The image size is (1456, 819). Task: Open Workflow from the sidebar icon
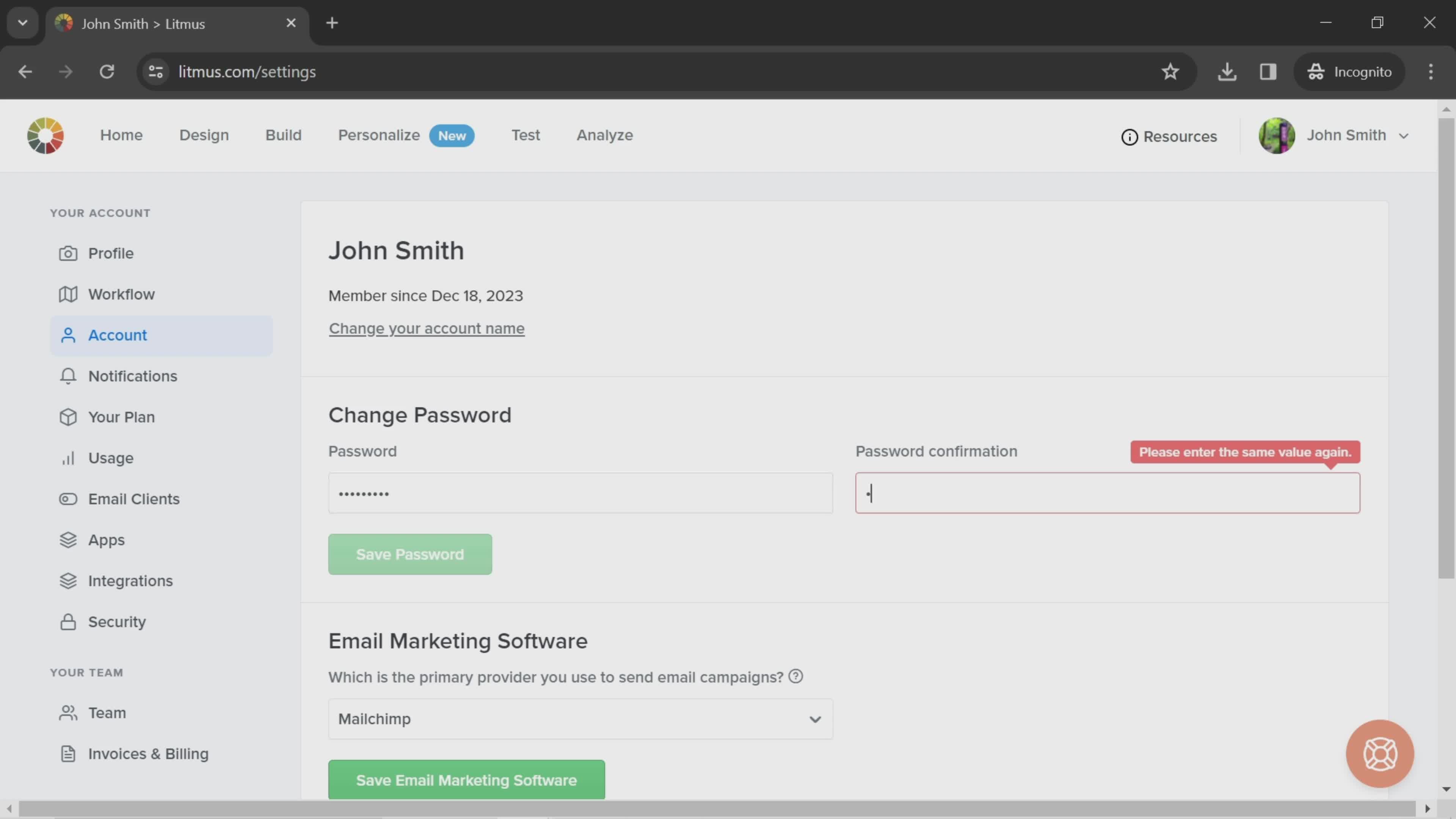coord(68,293)
